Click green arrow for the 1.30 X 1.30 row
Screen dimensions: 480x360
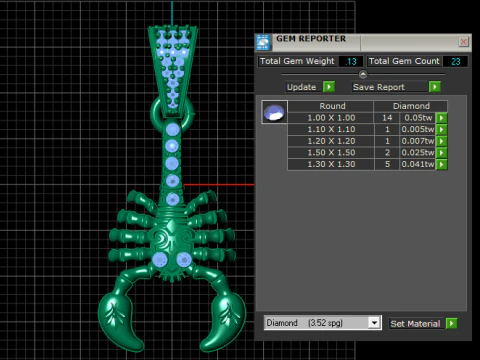[x=441, y=164]
